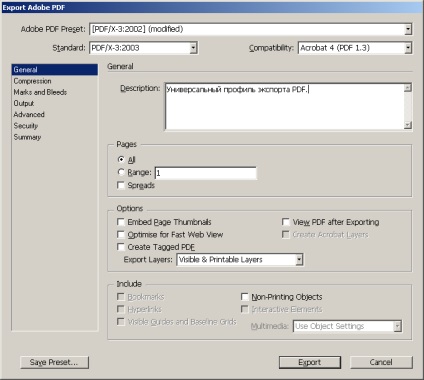
Task: Click the Export button
Action: [310, 362]
